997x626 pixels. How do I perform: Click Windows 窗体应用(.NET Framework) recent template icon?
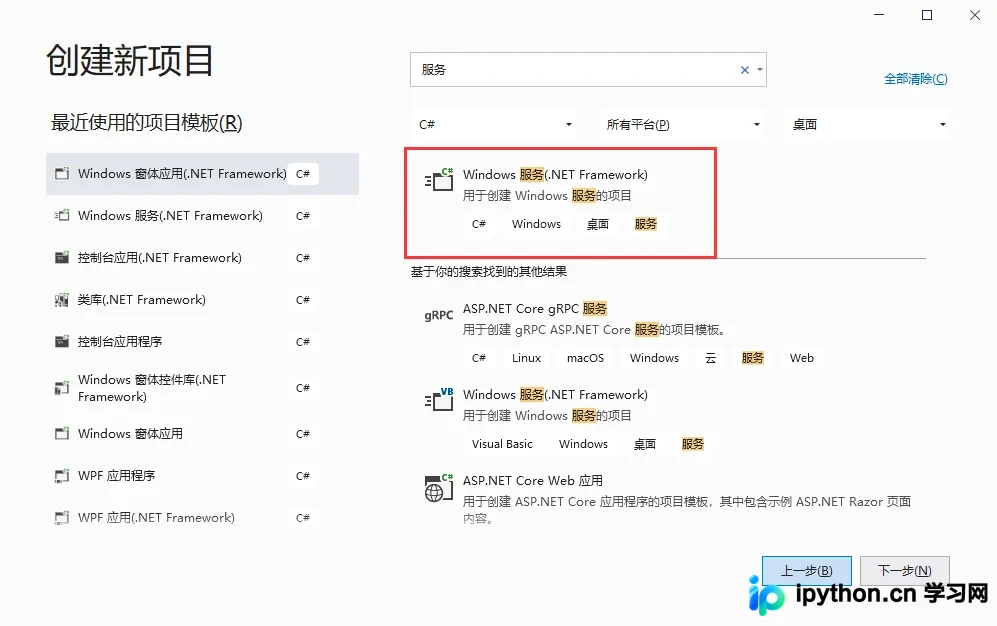62,174
